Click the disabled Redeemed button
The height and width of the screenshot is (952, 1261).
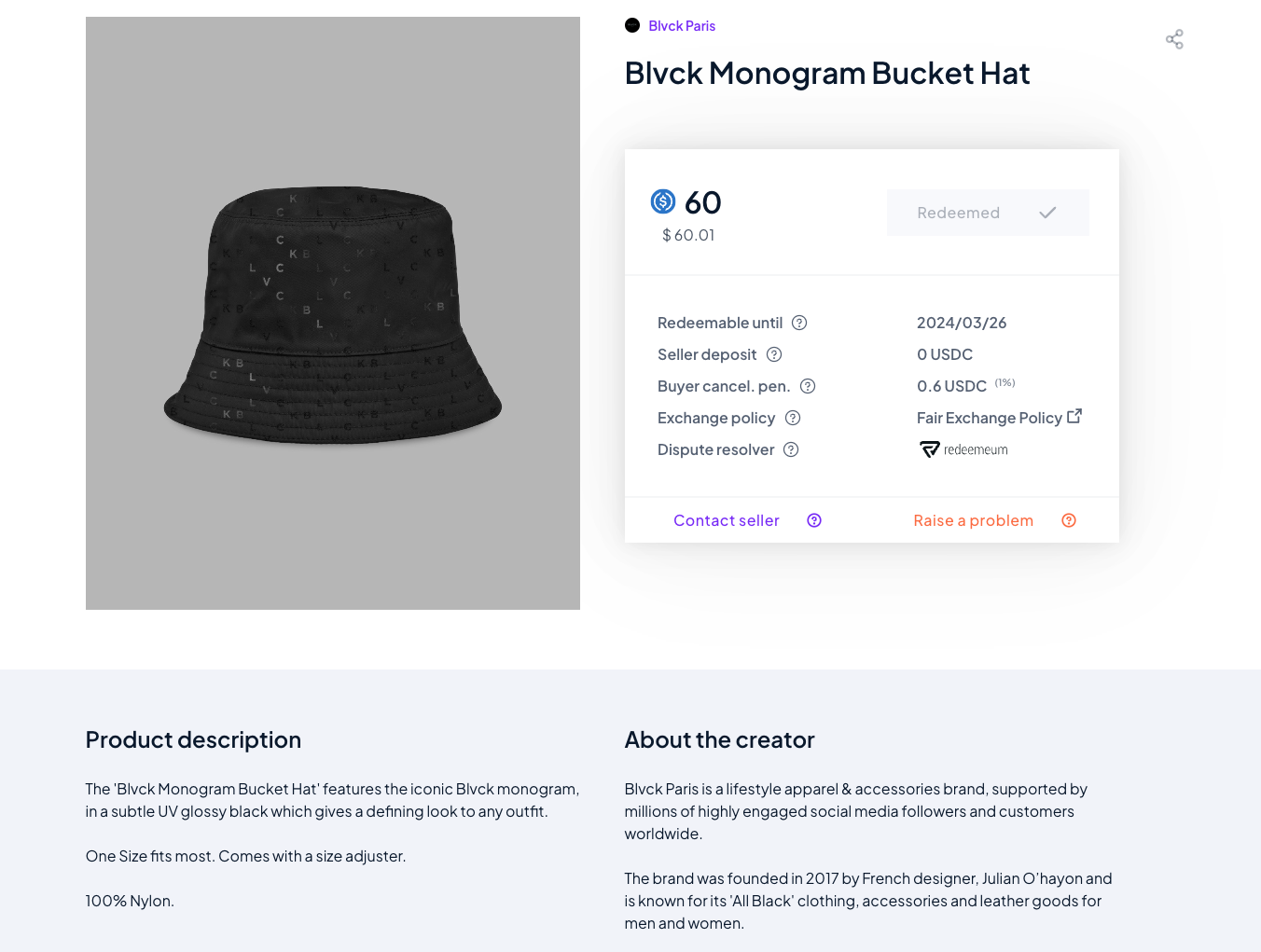987,213
